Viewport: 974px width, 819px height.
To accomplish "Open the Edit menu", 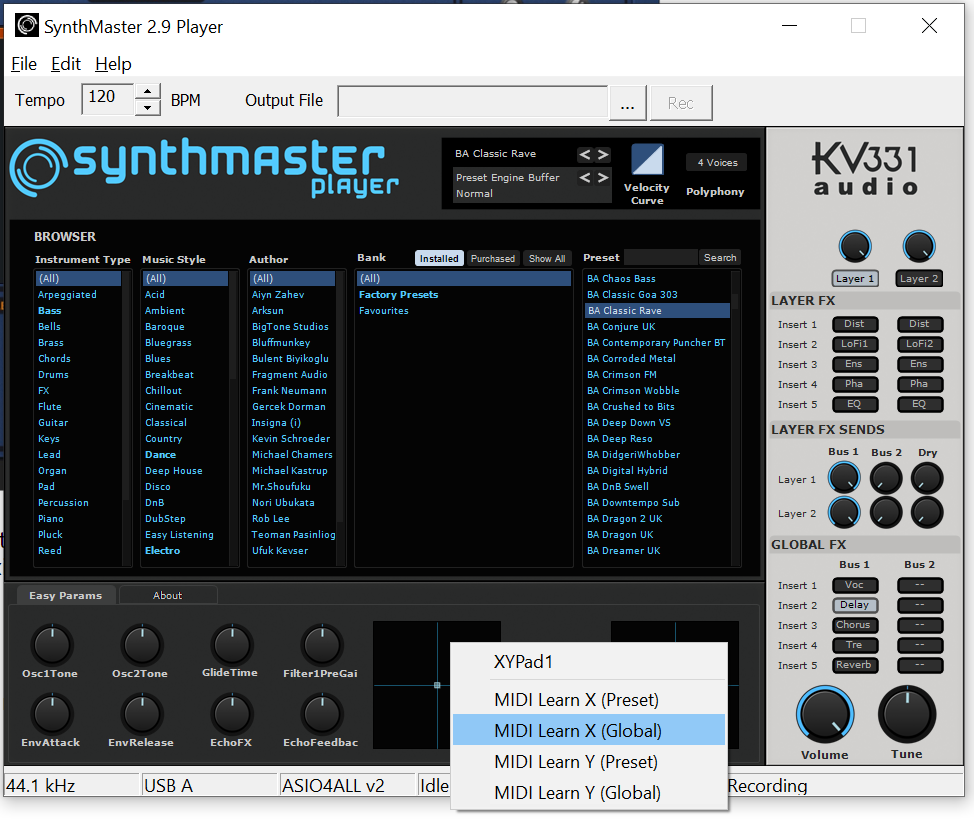I will coord(66,63).
